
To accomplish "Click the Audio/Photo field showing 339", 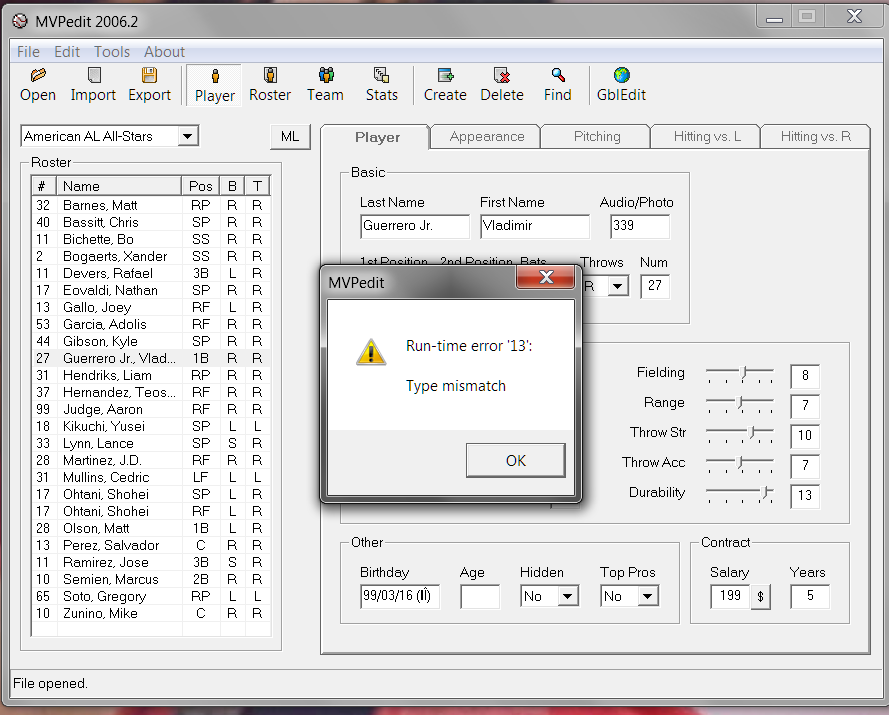I will pyautogui.click(x=640, y=226).
